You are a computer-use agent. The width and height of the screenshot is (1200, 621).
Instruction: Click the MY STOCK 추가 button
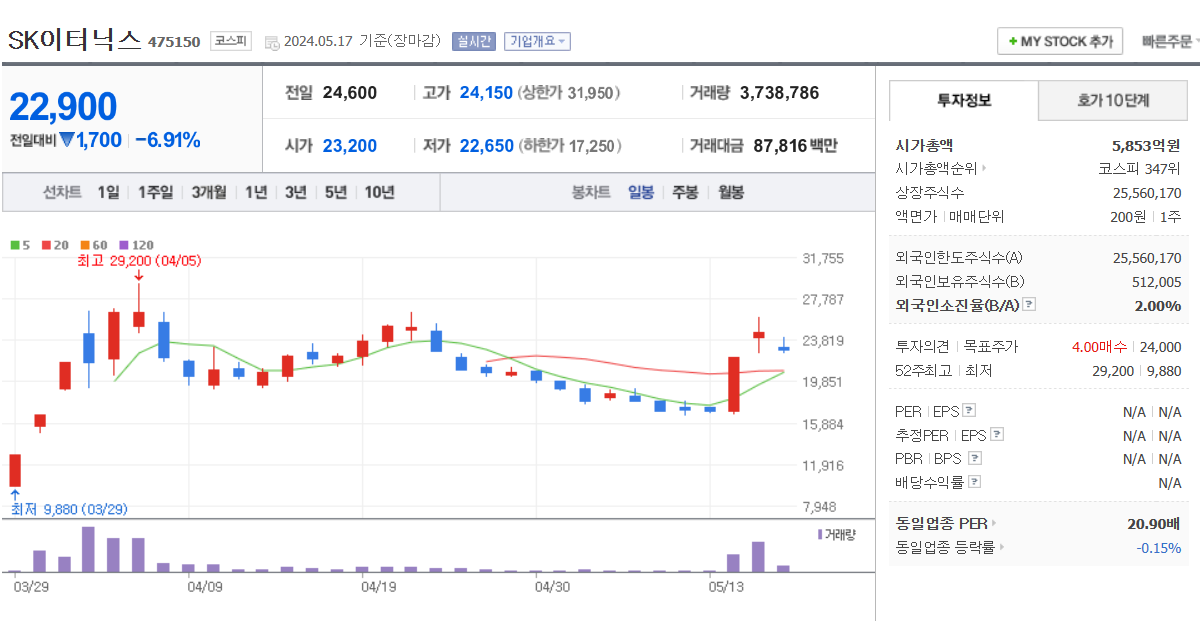tap(1060, 41)
